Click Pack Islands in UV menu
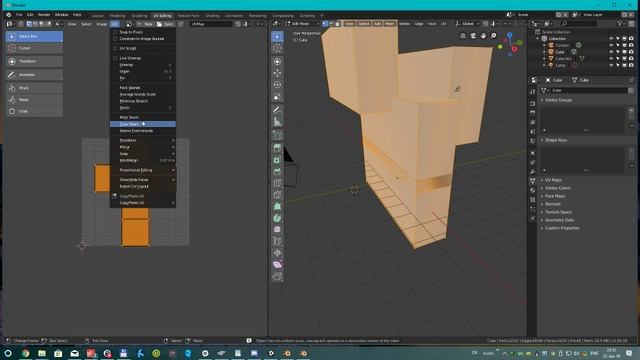 pyautogui.click(x=143, y=88)
